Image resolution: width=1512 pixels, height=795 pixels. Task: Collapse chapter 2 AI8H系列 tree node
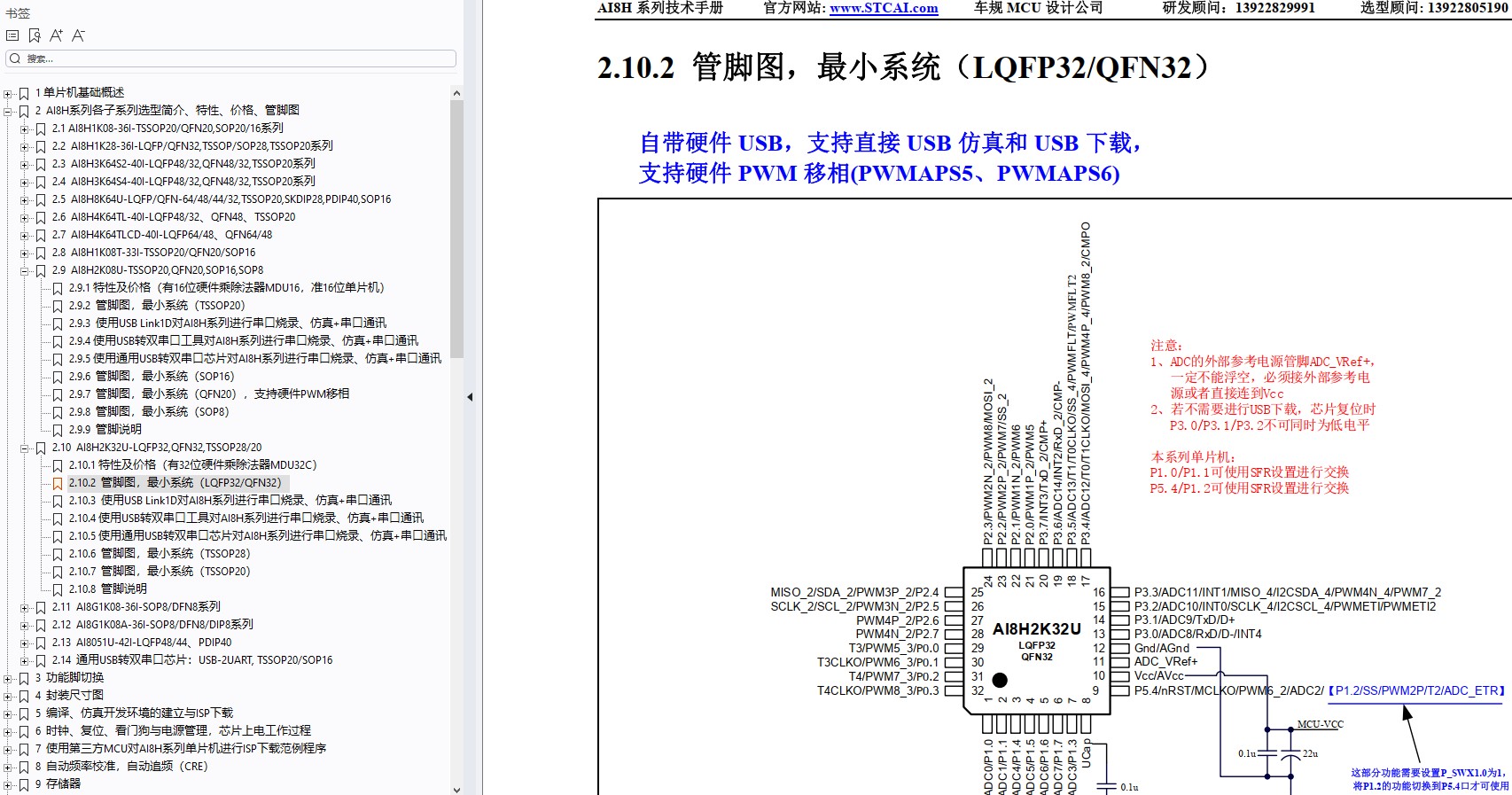pos(8,111)
